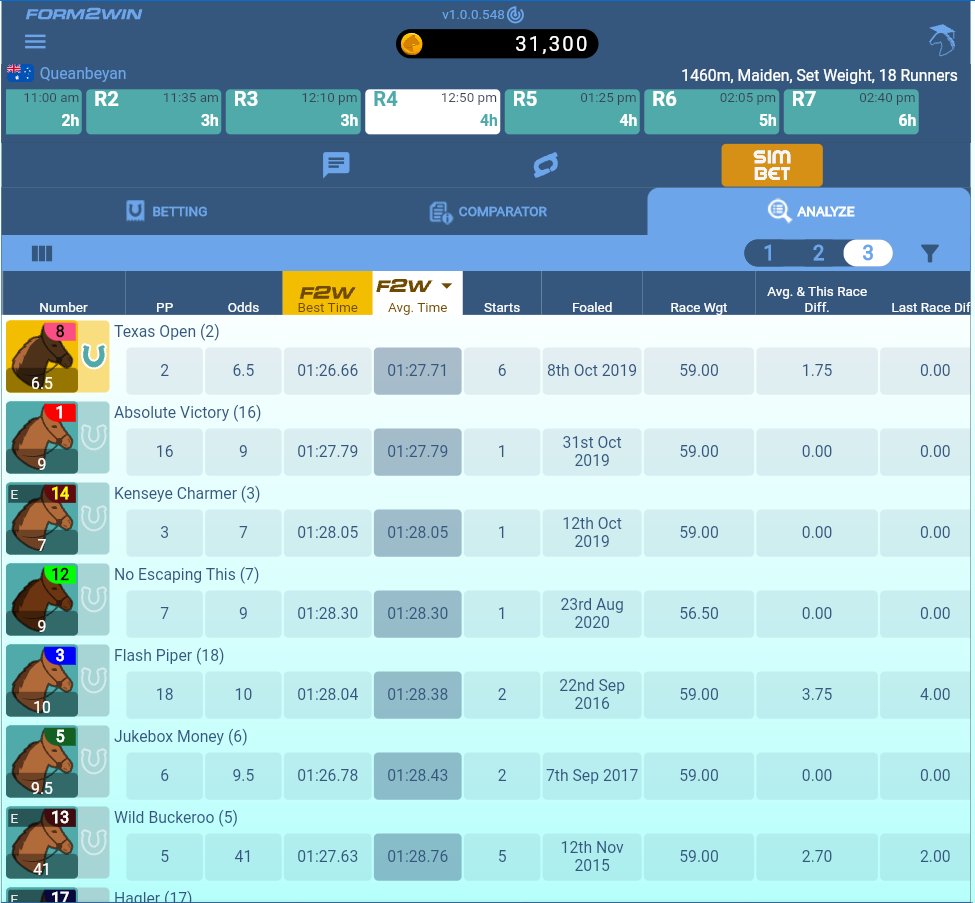Select race R5 at 01:25 pm

click(x=572, y=111)
